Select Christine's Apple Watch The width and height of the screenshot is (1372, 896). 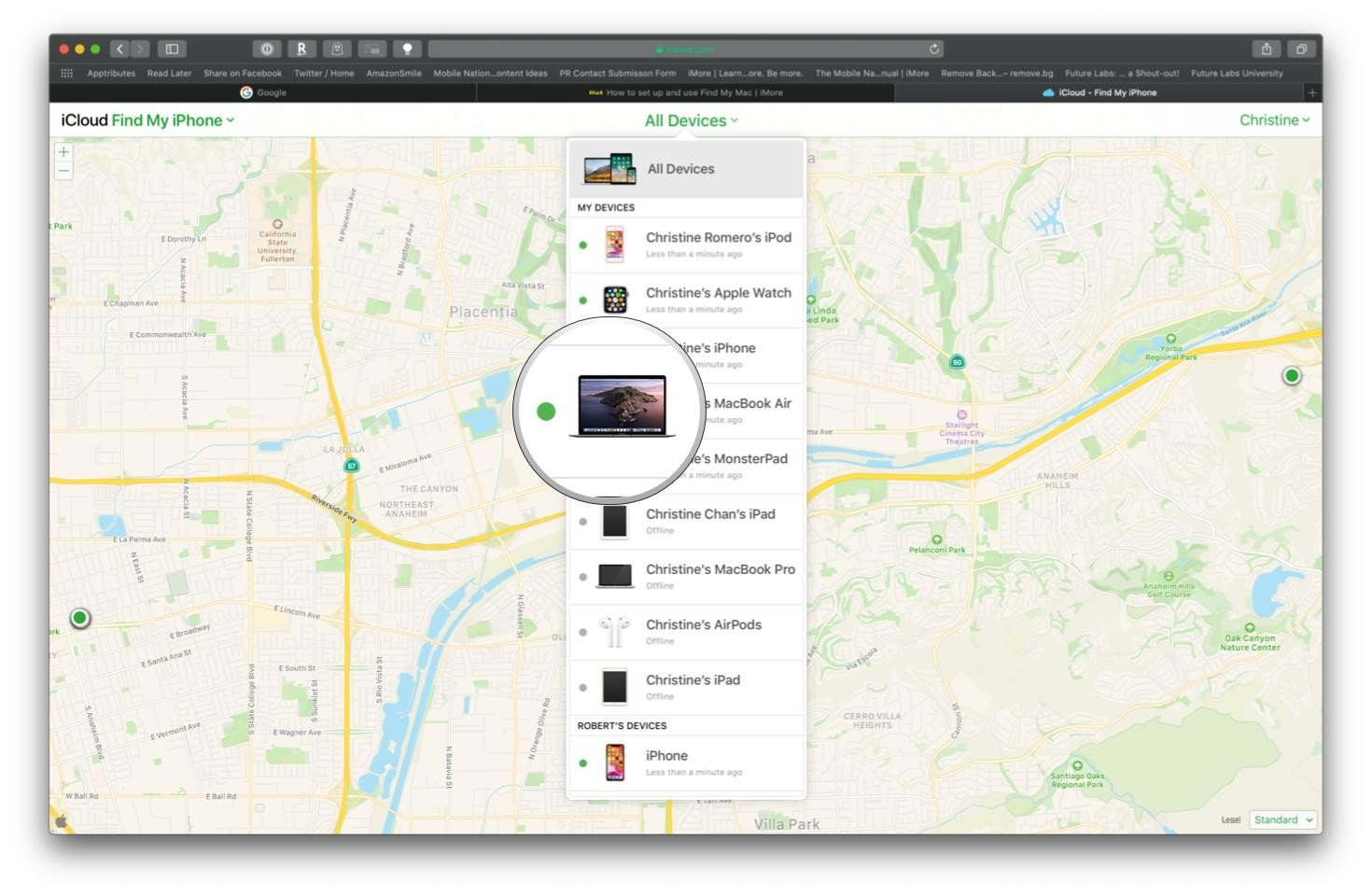686,300
